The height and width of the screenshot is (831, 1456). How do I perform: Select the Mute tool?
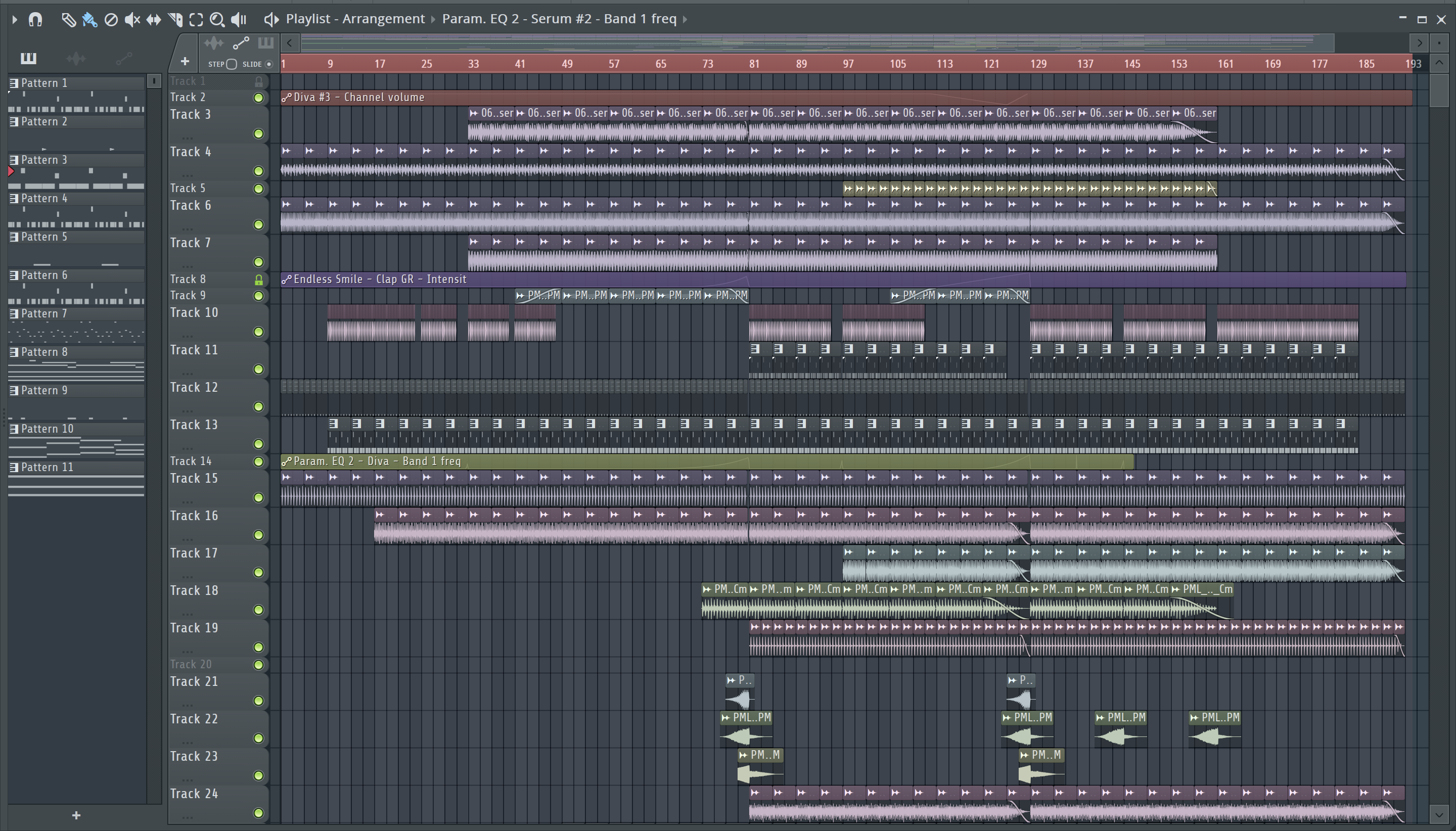(x=132, y=20)
